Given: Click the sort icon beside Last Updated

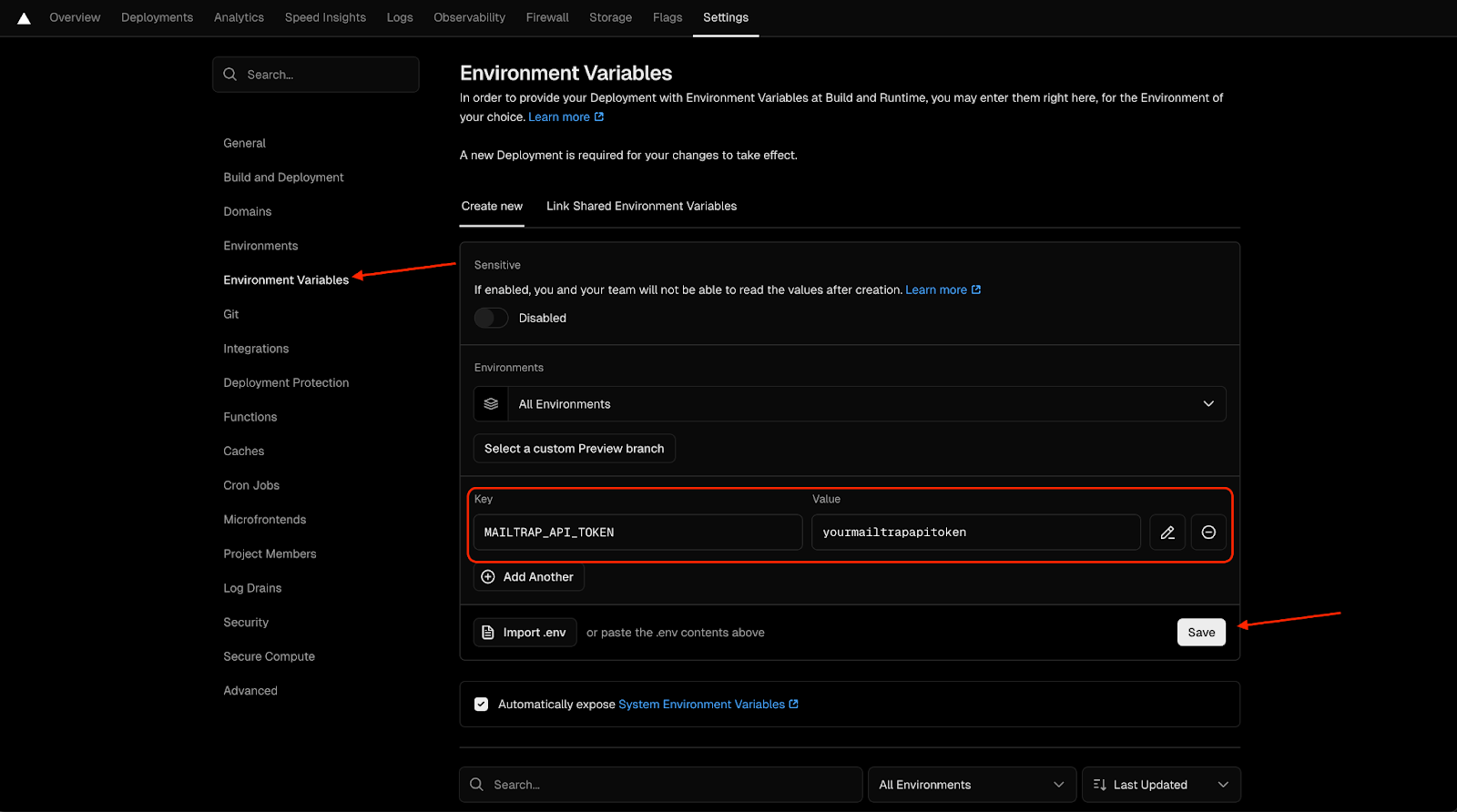Looking at the screenshot, I should [x=1099, y=785].
